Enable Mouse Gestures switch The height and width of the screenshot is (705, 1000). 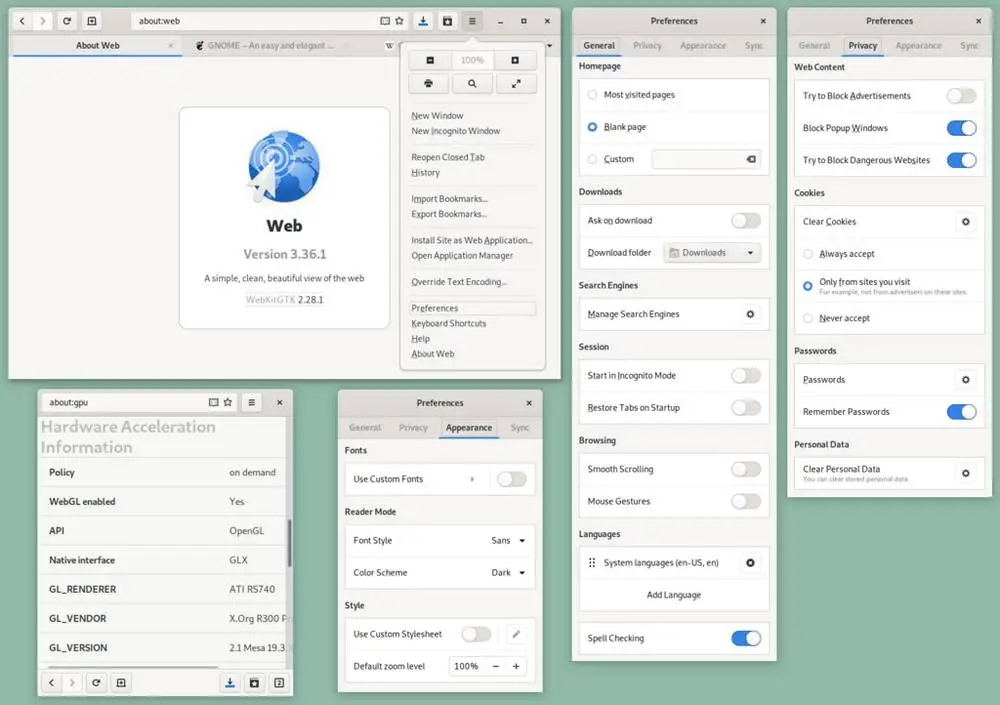pos(746,501)
